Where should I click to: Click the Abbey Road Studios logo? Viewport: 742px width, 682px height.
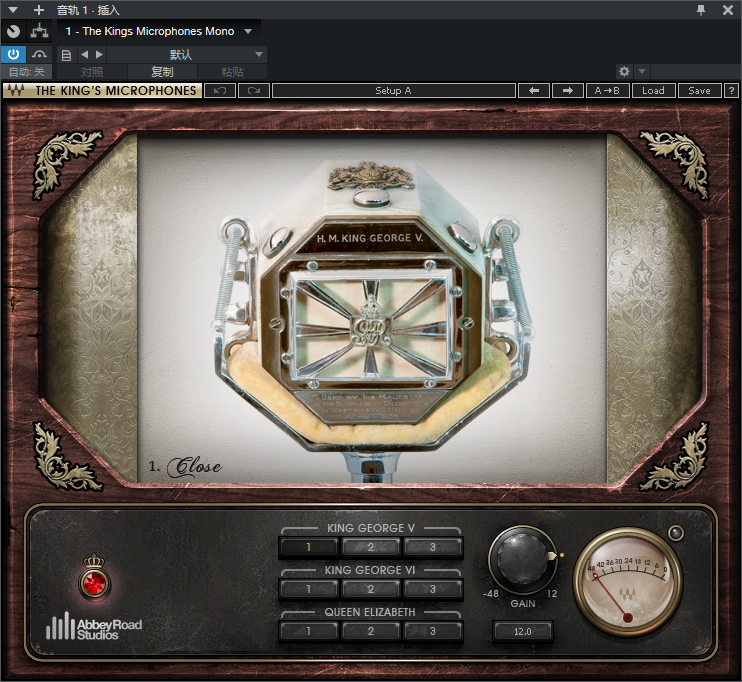[94, 626]
